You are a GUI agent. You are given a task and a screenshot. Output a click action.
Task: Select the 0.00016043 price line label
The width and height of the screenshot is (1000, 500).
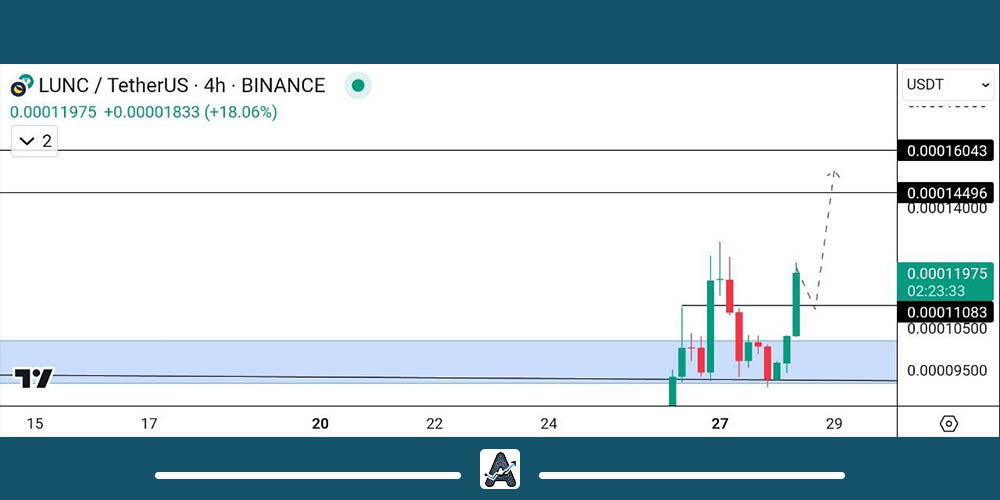coord(946,151)
